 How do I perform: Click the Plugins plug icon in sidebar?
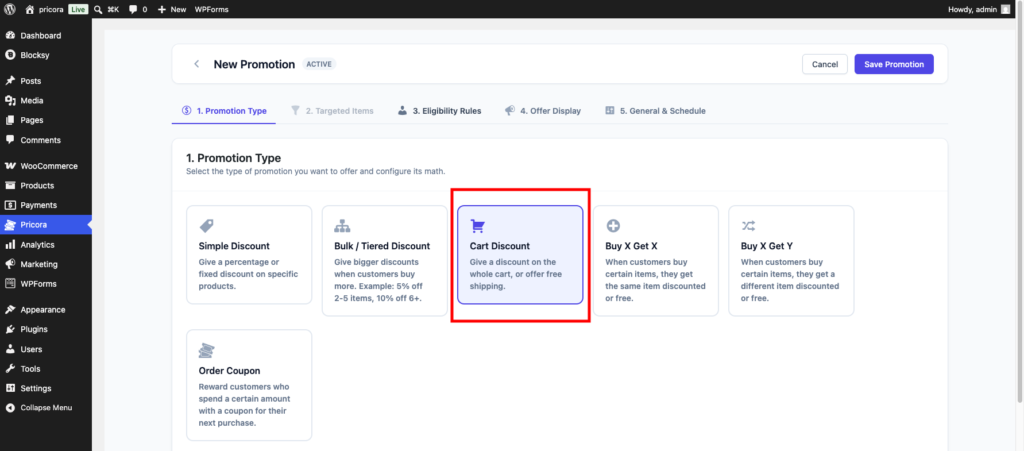pos(10,330)
